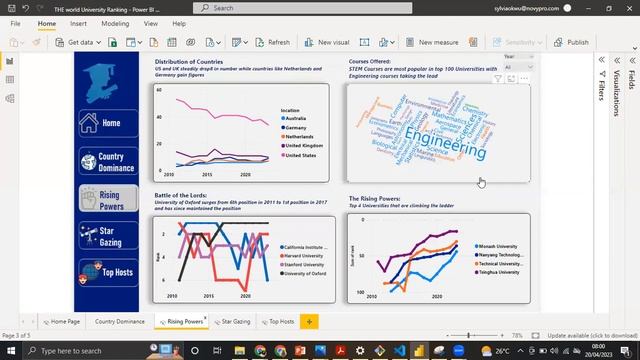This screenshot has width=640, height=360.
Task: Click the Search box in title bar
Action: pyautogui.click(x=302, y=8)
